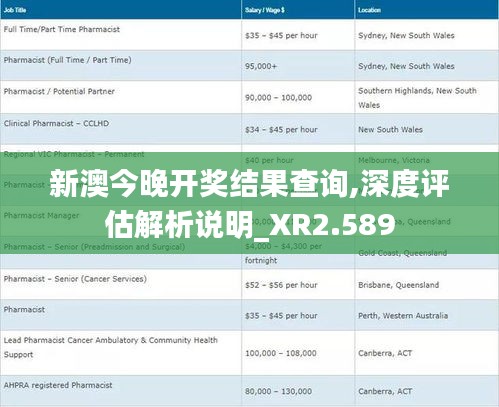Click the Job Title column header
The width and height of the screenshot is (499, 407).
coord(15,10)
